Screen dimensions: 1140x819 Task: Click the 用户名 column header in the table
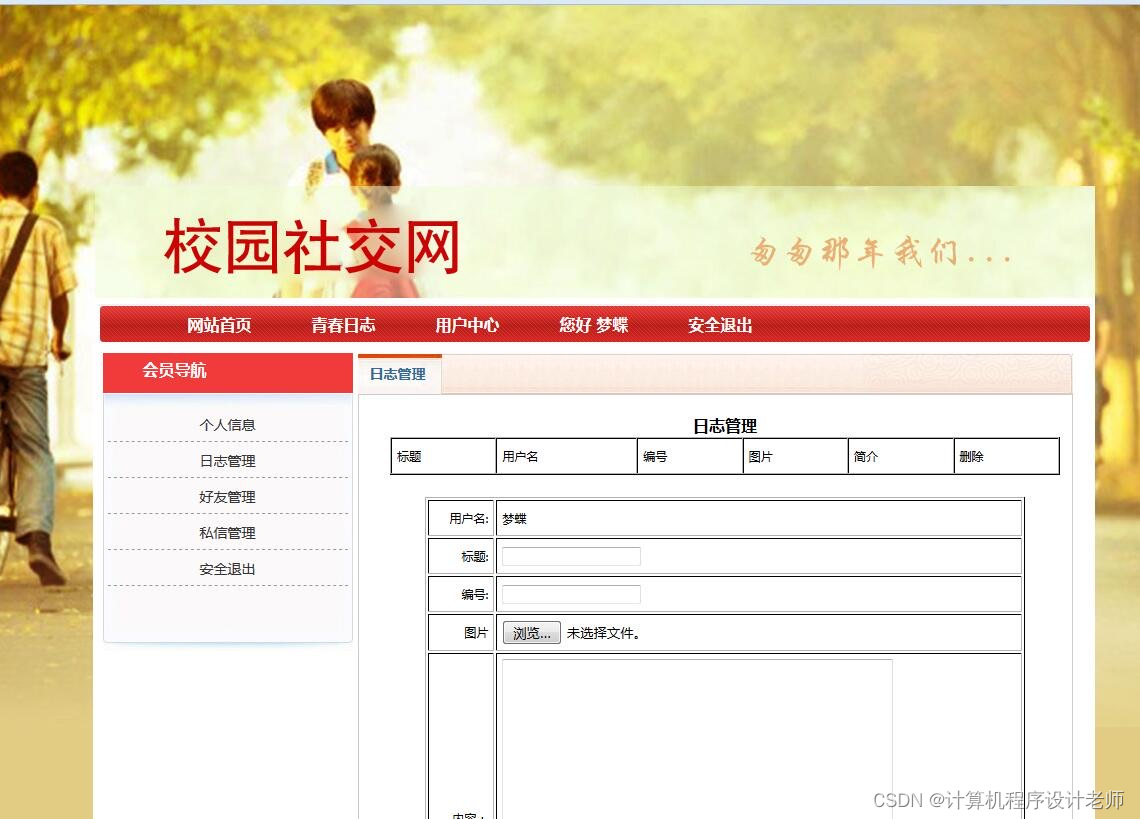[566, 456]
